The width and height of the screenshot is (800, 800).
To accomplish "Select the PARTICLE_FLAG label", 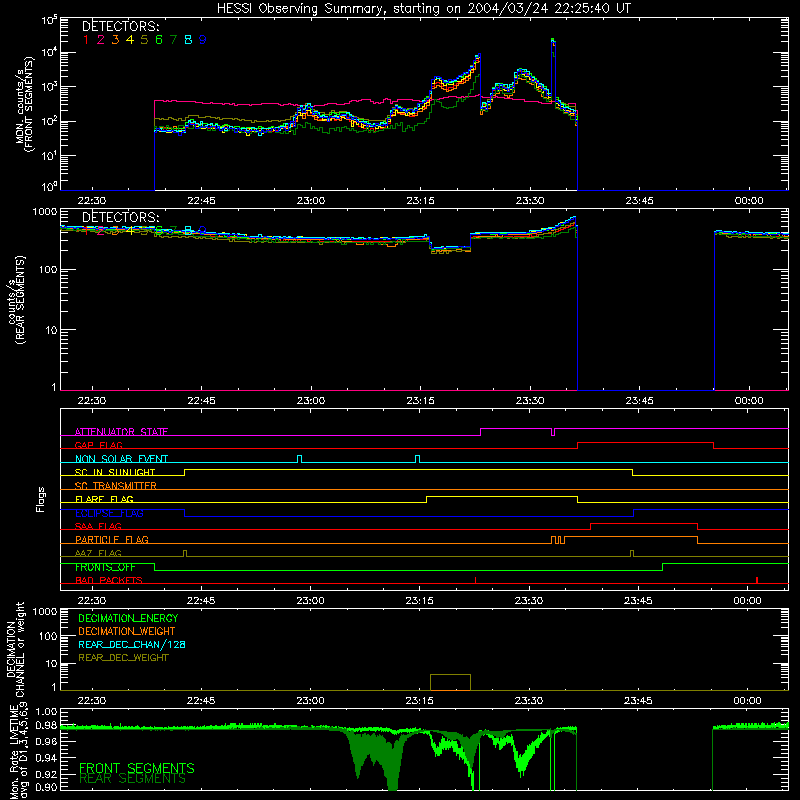I will click(x=112, y=539).
